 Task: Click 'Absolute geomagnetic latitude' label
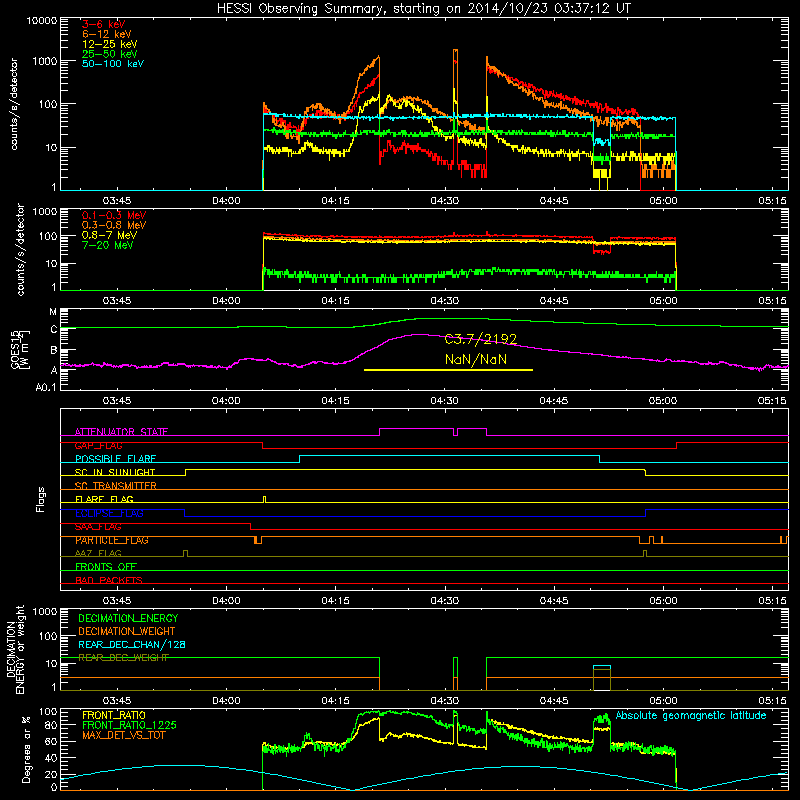tap(691, 716)
